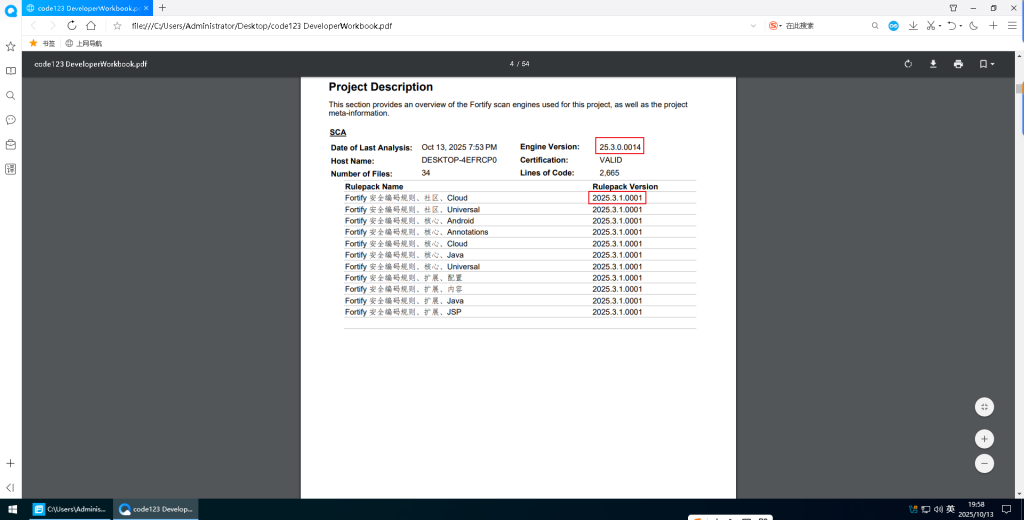Viewport: 1024px width, 520px height.
Task: Click the fit-to-page button in the viewer
Action: pyautogui.click(x=985, y=407)
